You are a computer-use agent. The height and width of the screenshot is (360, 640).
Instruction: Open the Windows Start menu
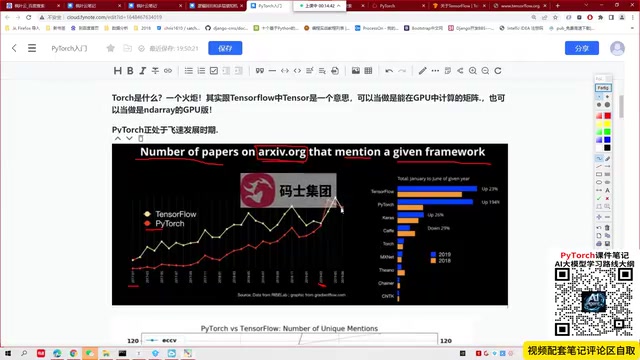coord(7,353)
